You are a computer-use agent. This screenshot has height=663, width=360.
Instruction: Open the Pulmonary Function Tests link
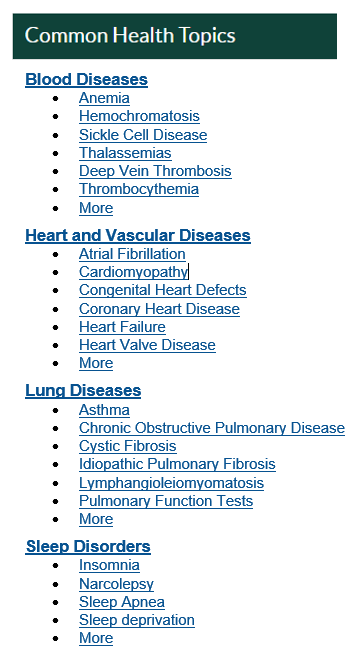pyautogui.click(x=166, y=501)
